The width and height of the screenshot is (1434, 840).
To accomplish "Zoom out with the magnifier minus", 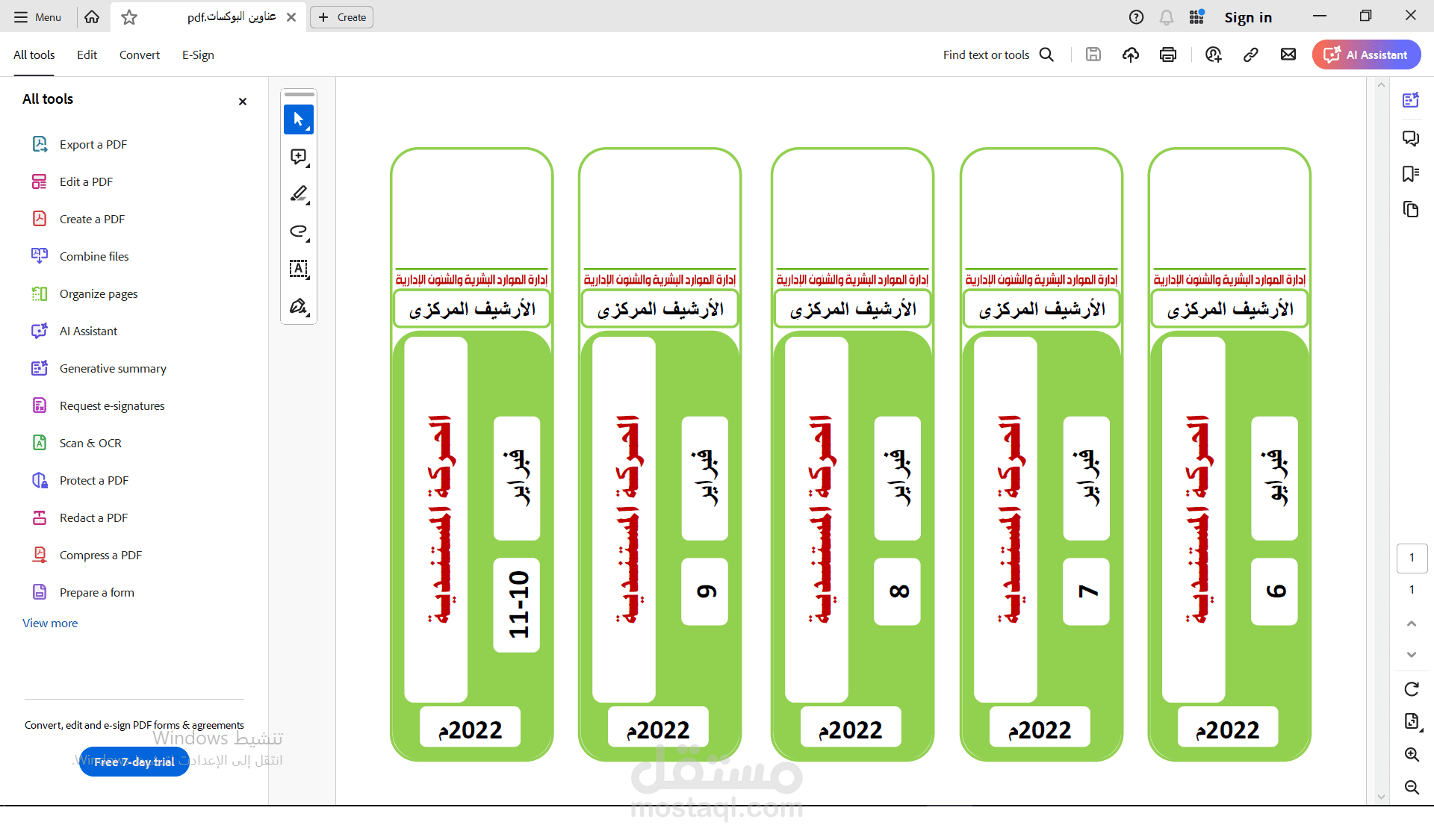I will 1412,787.
